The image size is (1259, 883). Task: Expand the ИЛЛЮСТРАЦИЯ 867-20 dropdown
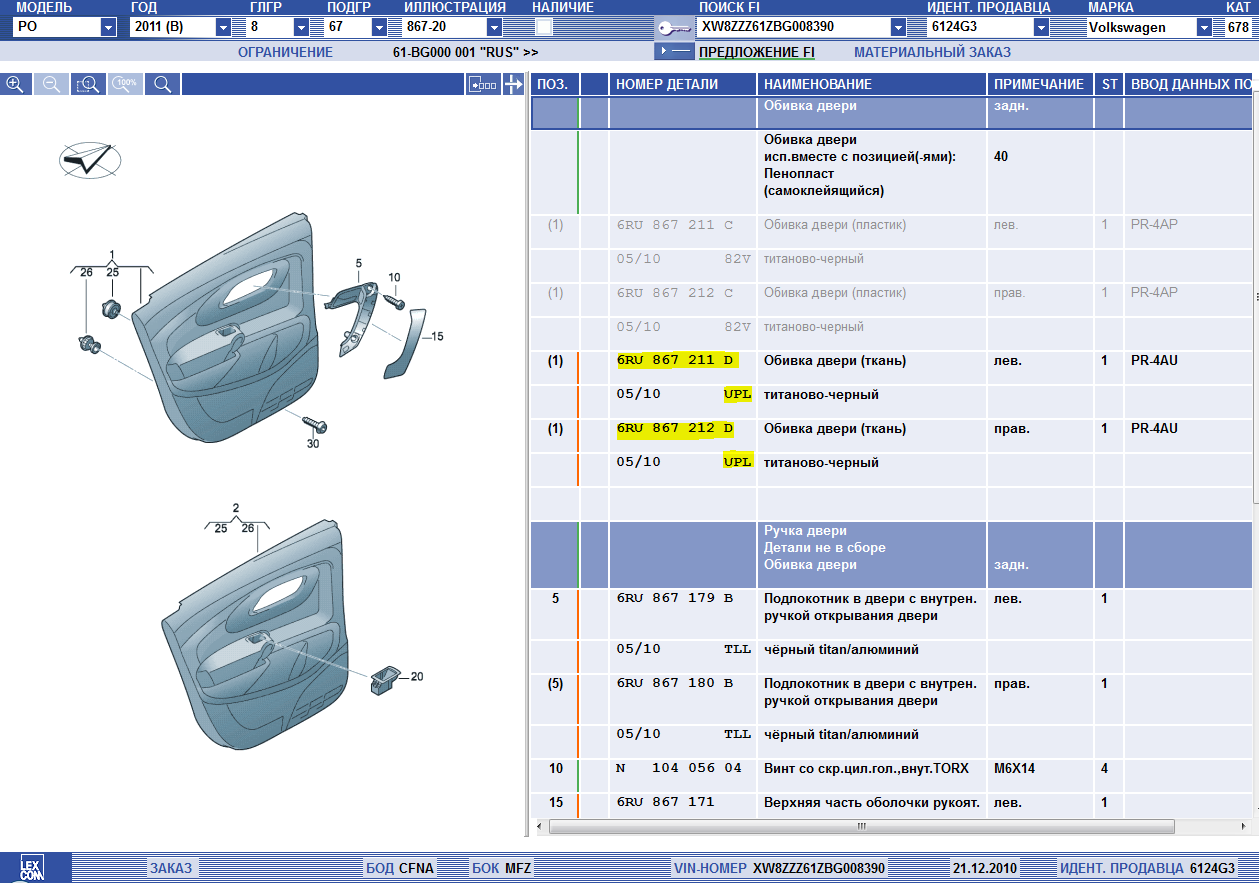click(x=494, y=28)
